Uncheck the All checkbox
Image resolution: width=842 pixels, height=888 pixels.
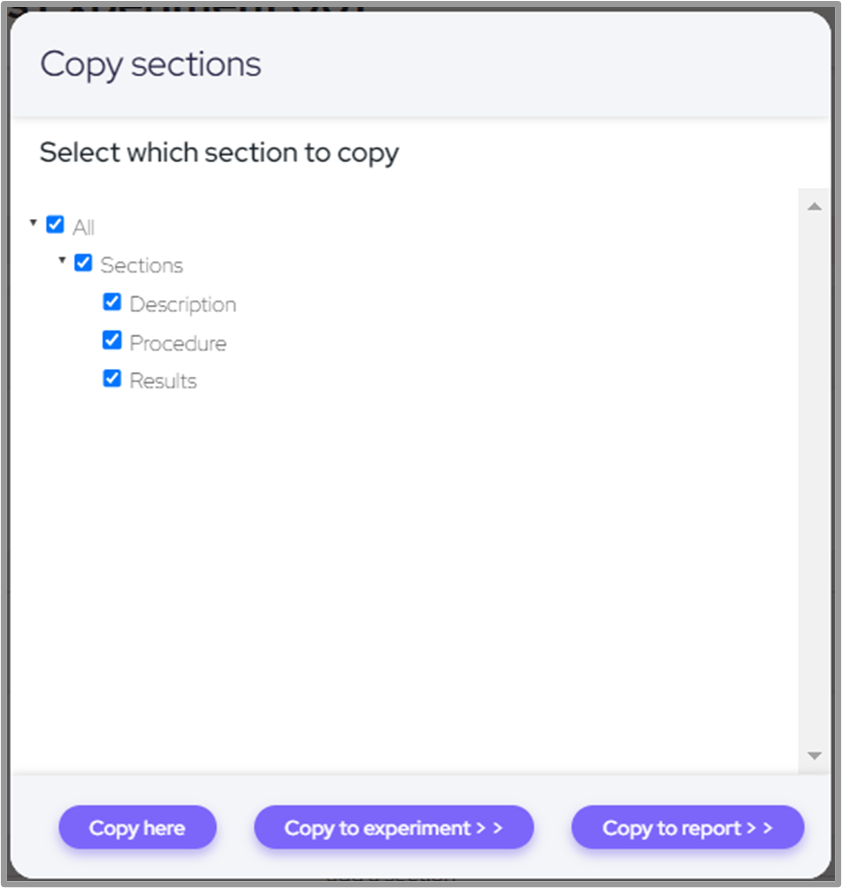point(55,225)
